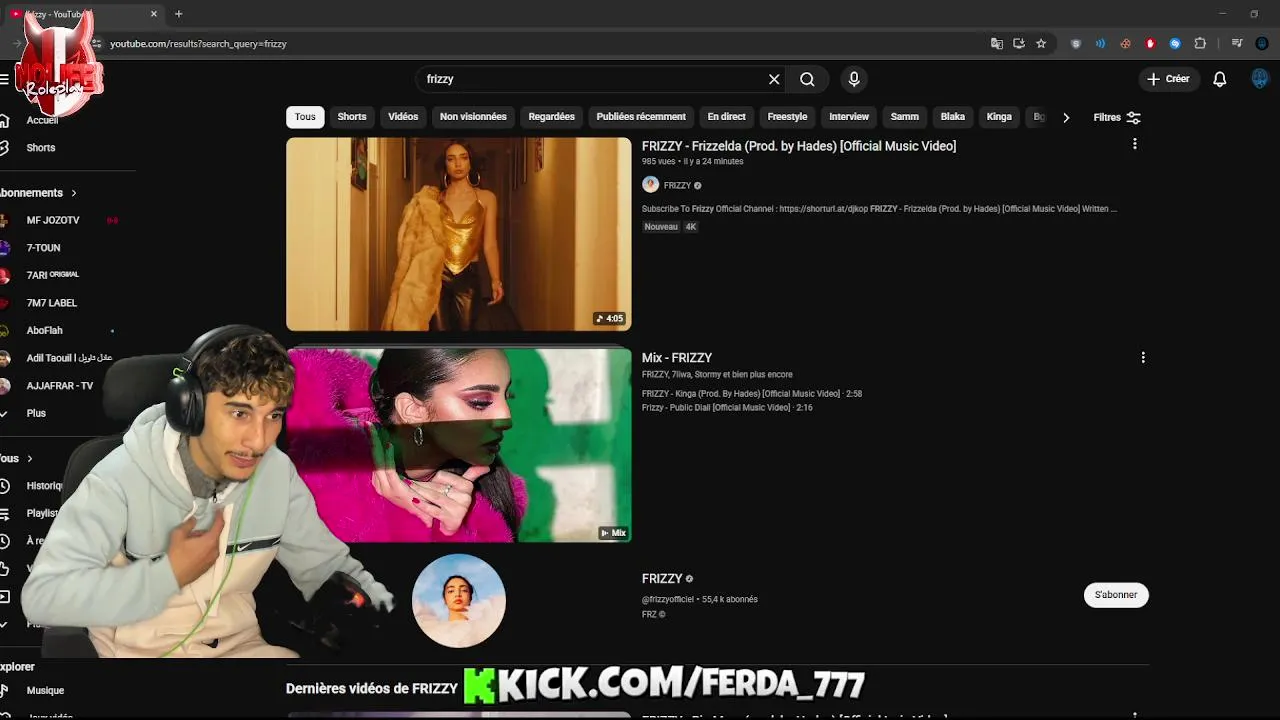The width and height of the screenshot is (1280, 720).
Task: Open the 7ARI ORIGINAL subscription
Action: pyautogui.click(x=52, y=275)
